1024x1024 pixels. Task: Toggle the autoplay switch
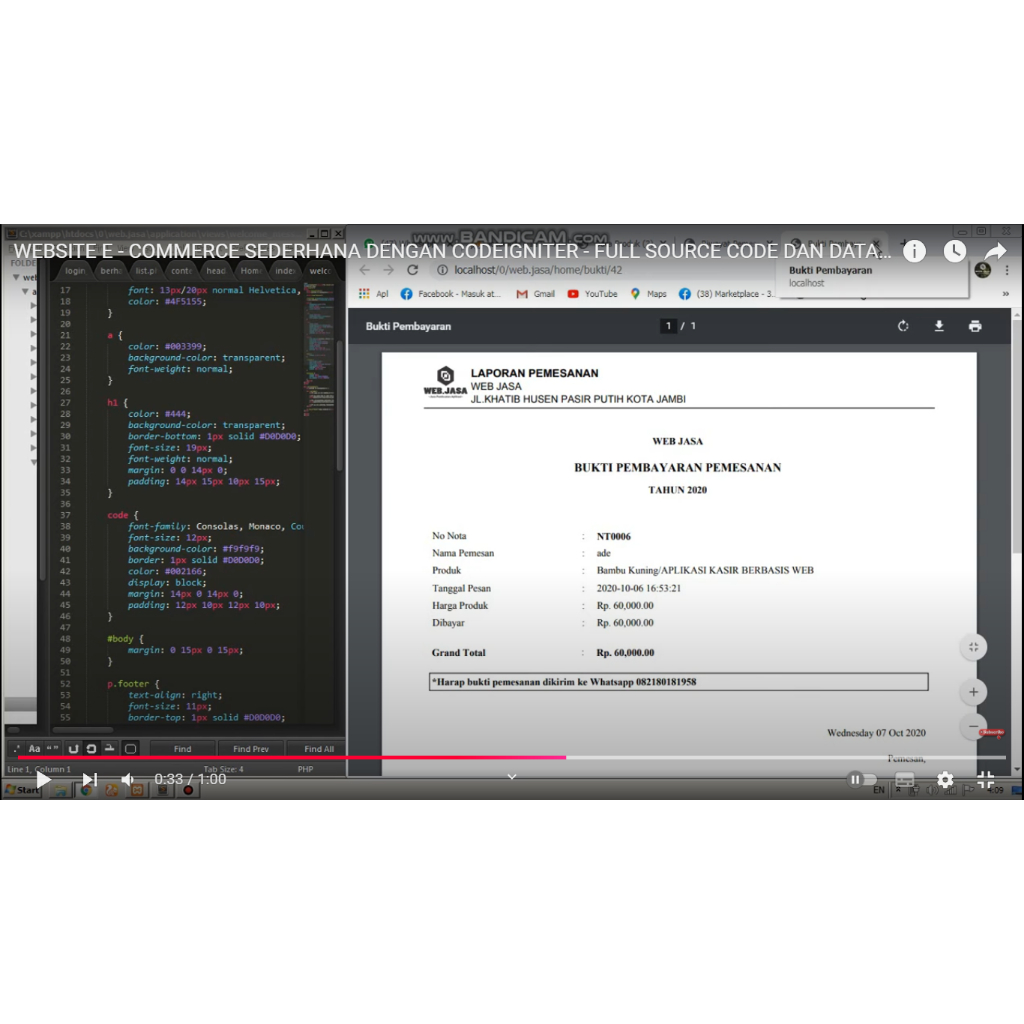pyautogui.click(x=861, y=779)
